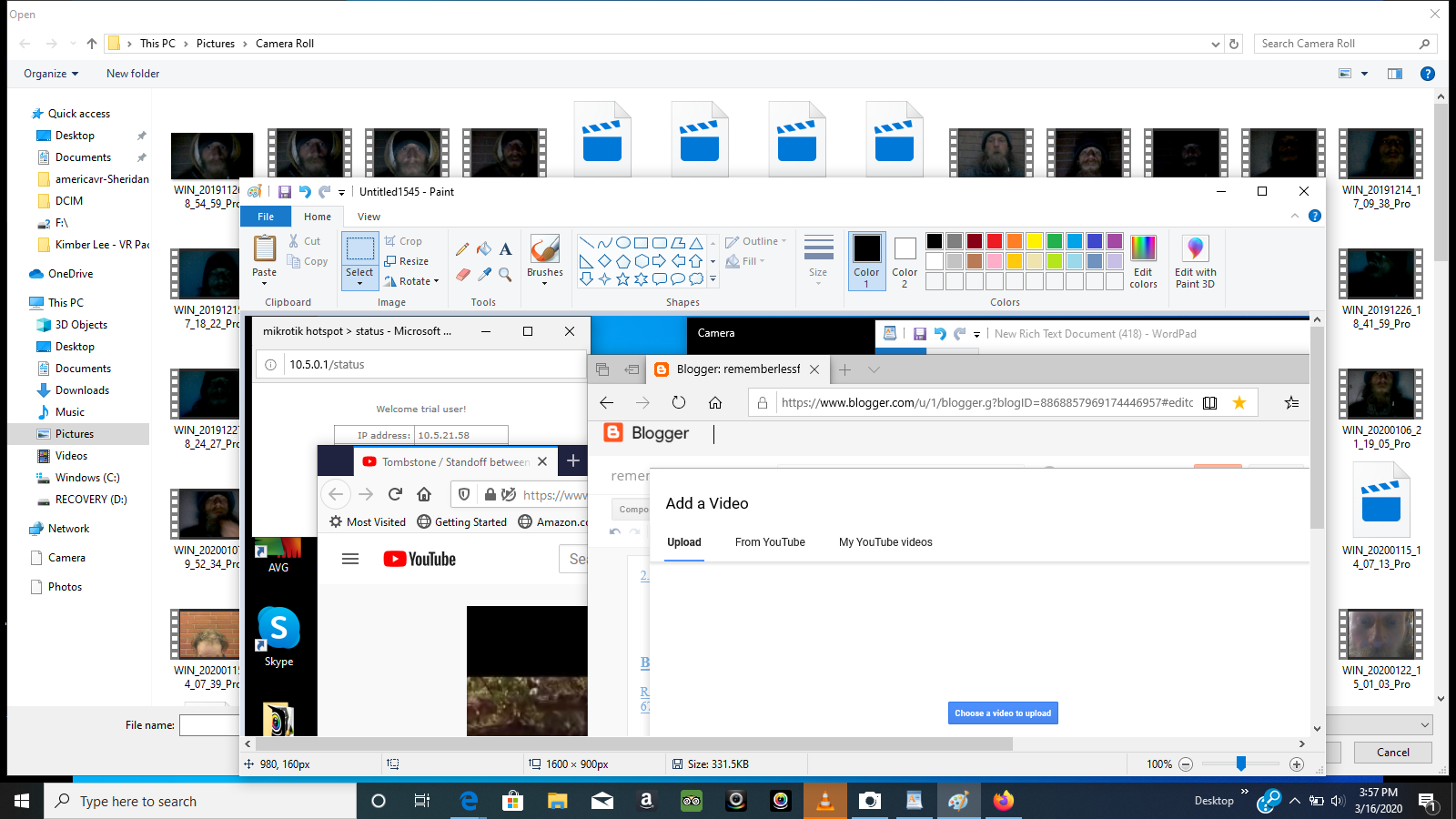Click the Paint Help question mark icon
The image size is (1456, 819).
click(x=1314, y=216)
